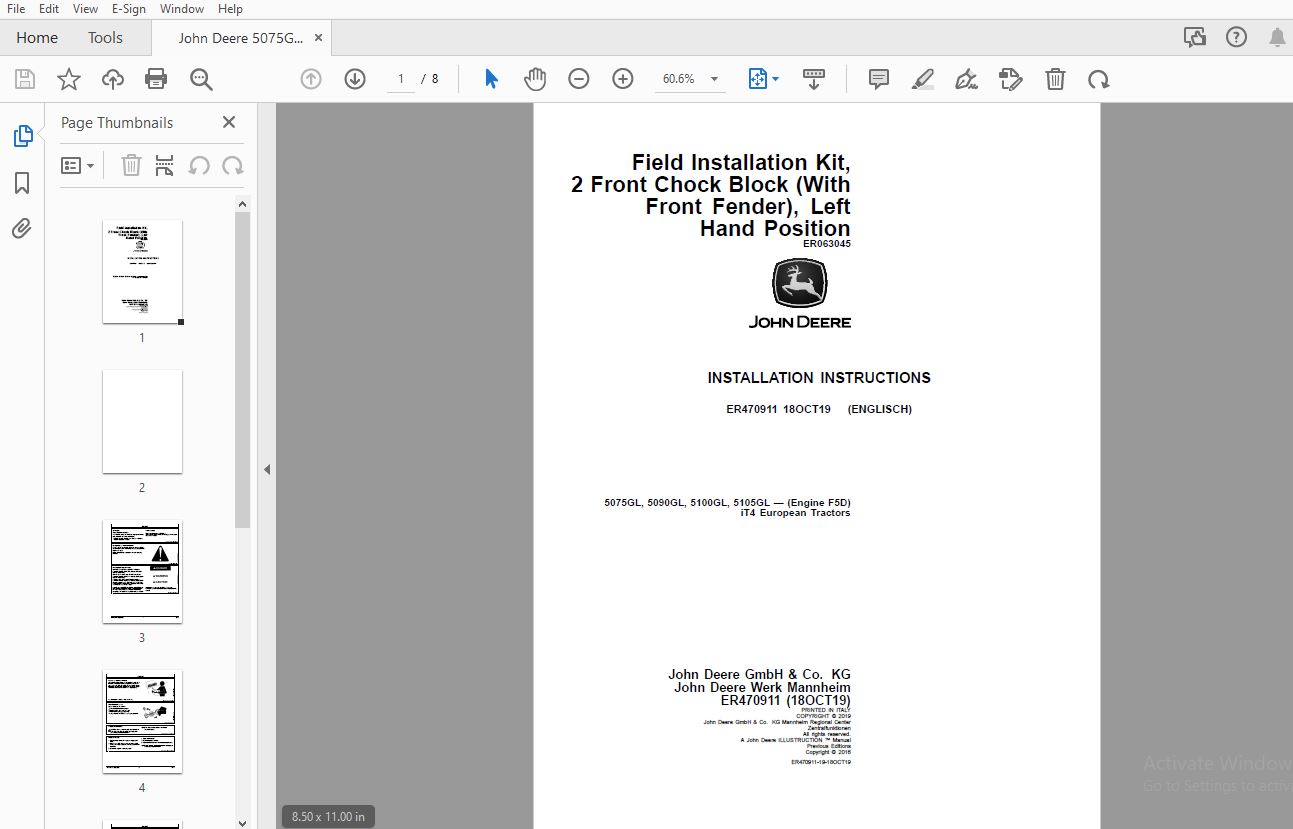Viewport: 1293px width, 829px height.
Task: Open the Help question mark icon
Action: (1237, 38)
